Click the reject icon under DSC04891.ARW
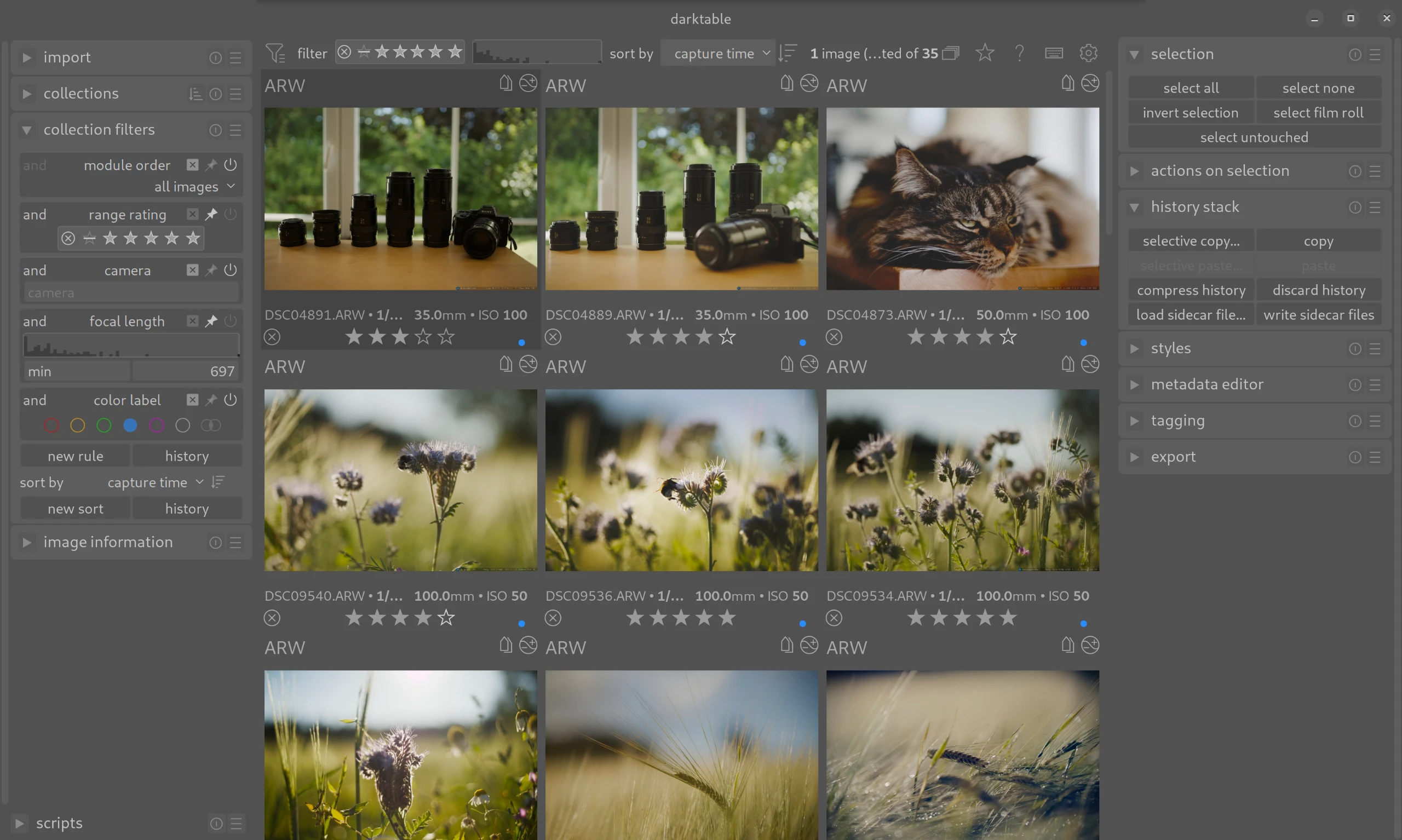Viewport: 1402px width, 840px height. pyautogui.click(x=272, y=337)
